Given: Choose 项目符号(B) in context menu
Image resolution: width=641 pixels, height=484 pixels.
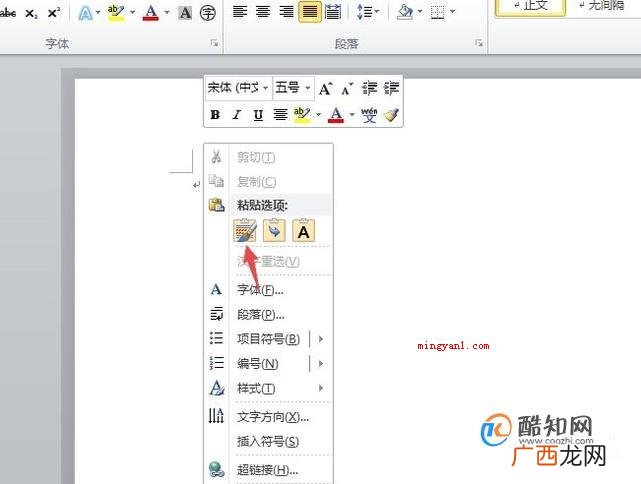Looking at the screenshot, I should coord(268,339).
